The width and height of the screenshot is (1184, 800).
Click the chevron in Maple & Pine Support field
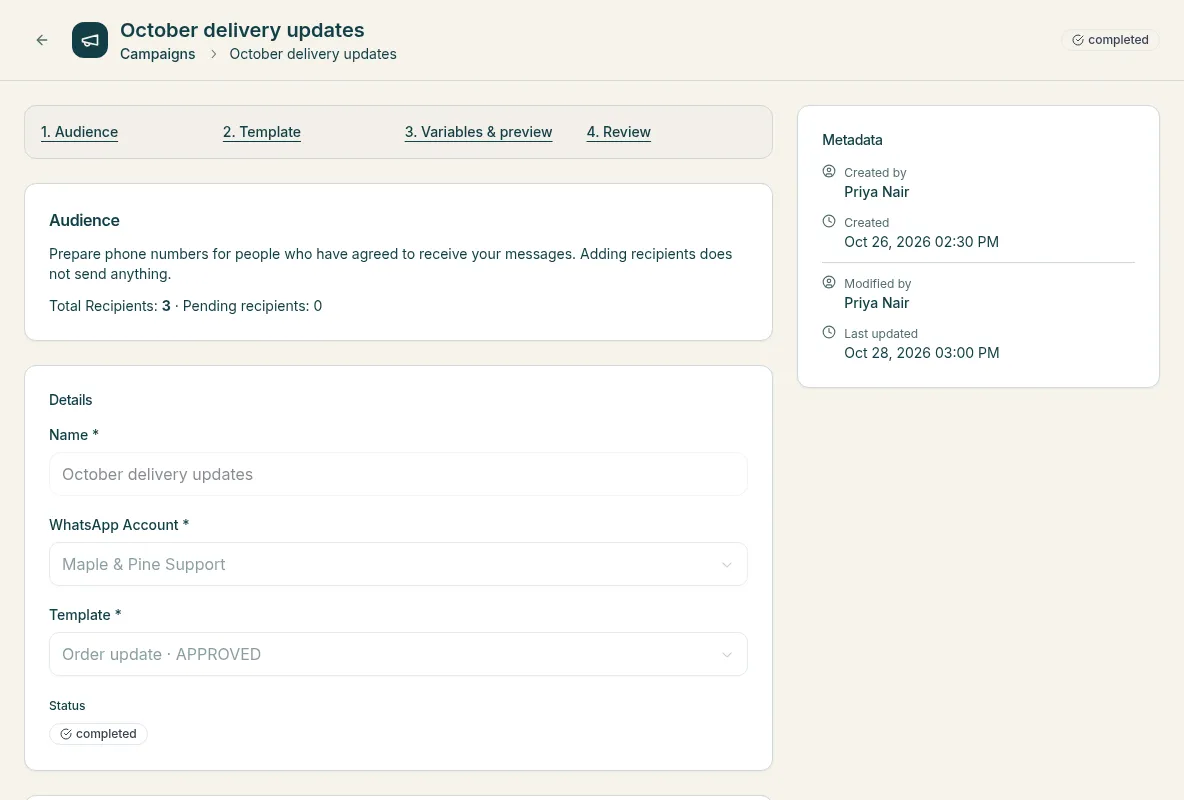pyautogui.click(x=726, y=564)
